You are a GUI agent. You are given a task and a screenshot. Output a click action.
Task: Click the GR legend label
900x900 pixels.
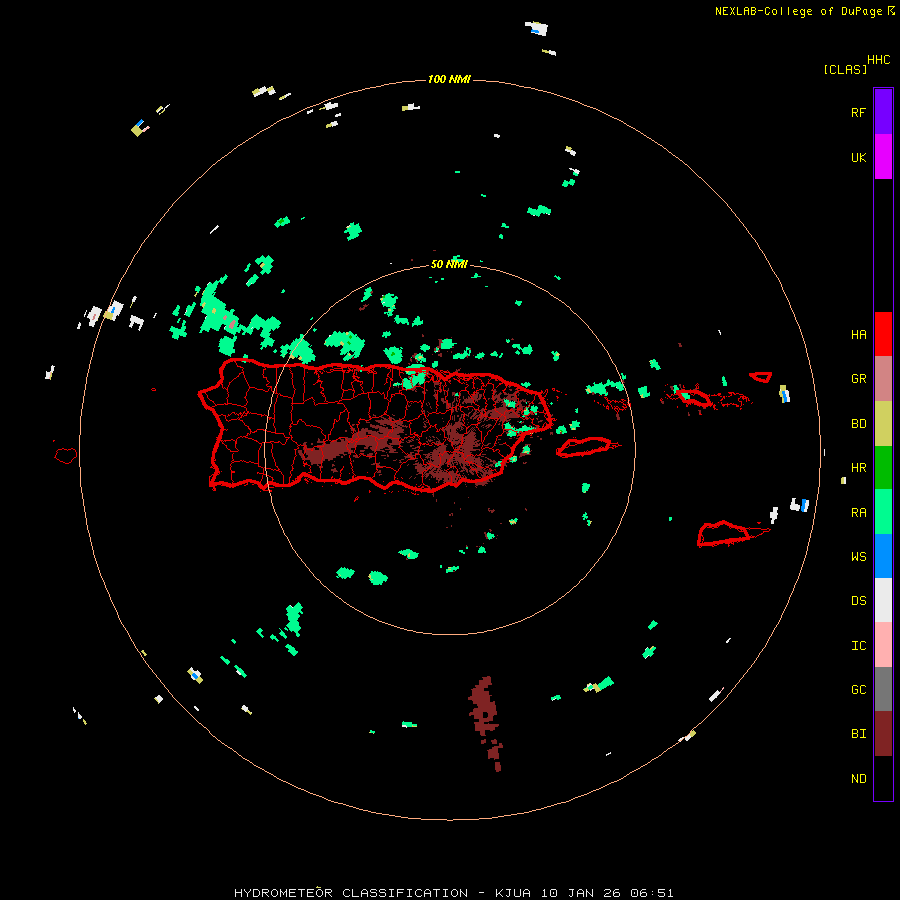coord(858,378)
